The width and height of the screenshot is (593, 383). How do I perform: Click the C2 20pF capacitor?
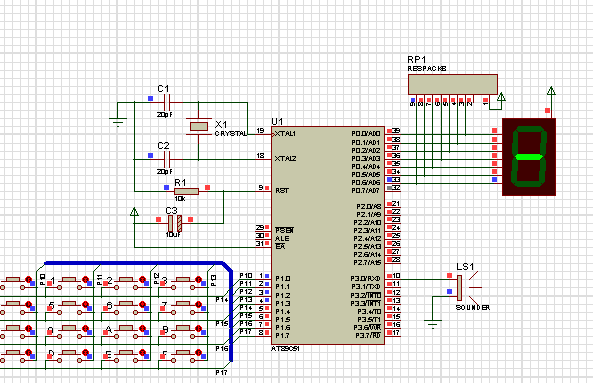[x=167, y=160]
